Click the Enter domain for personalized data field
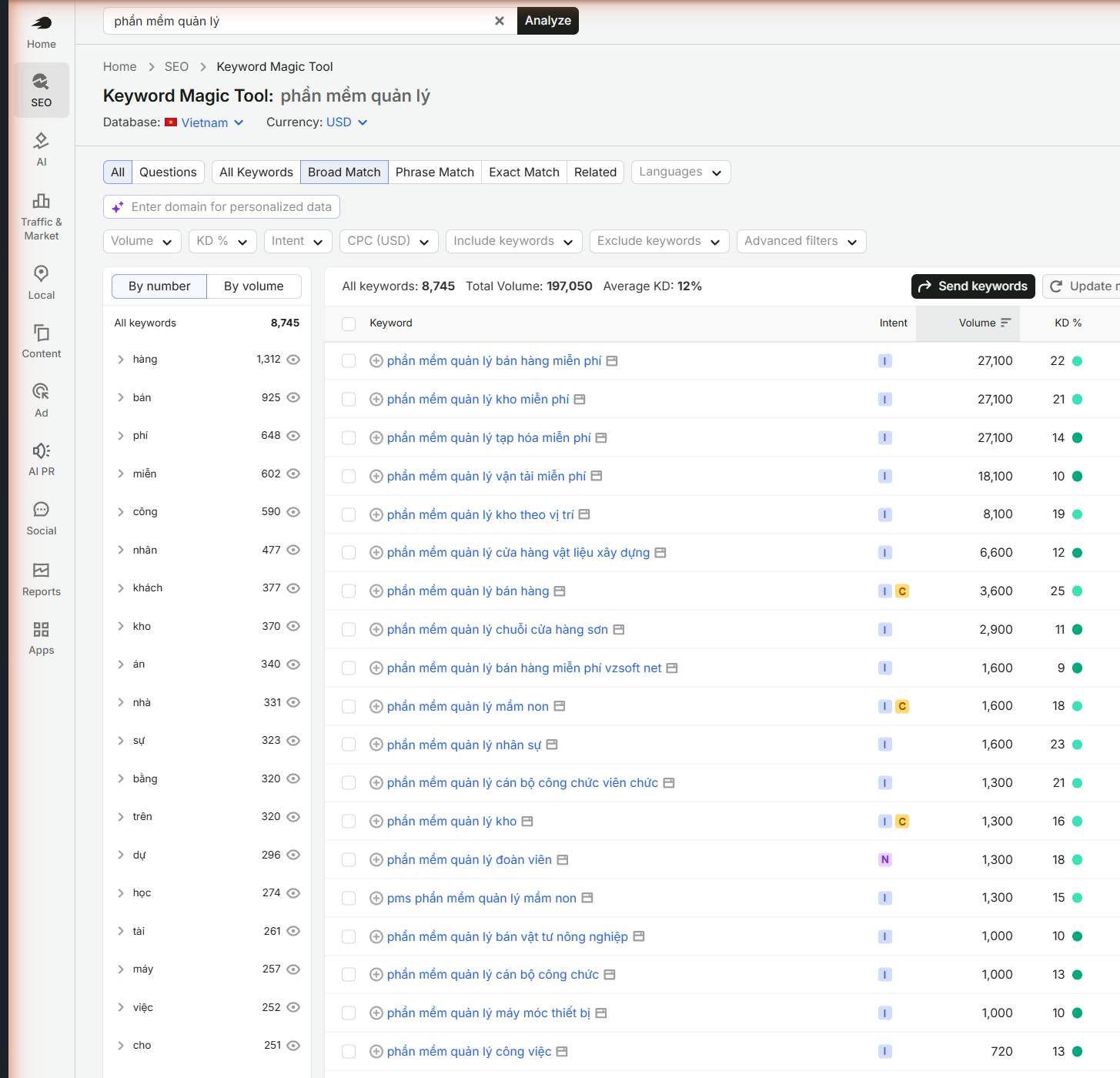The image size is (1120, 1078). point(222,207)
